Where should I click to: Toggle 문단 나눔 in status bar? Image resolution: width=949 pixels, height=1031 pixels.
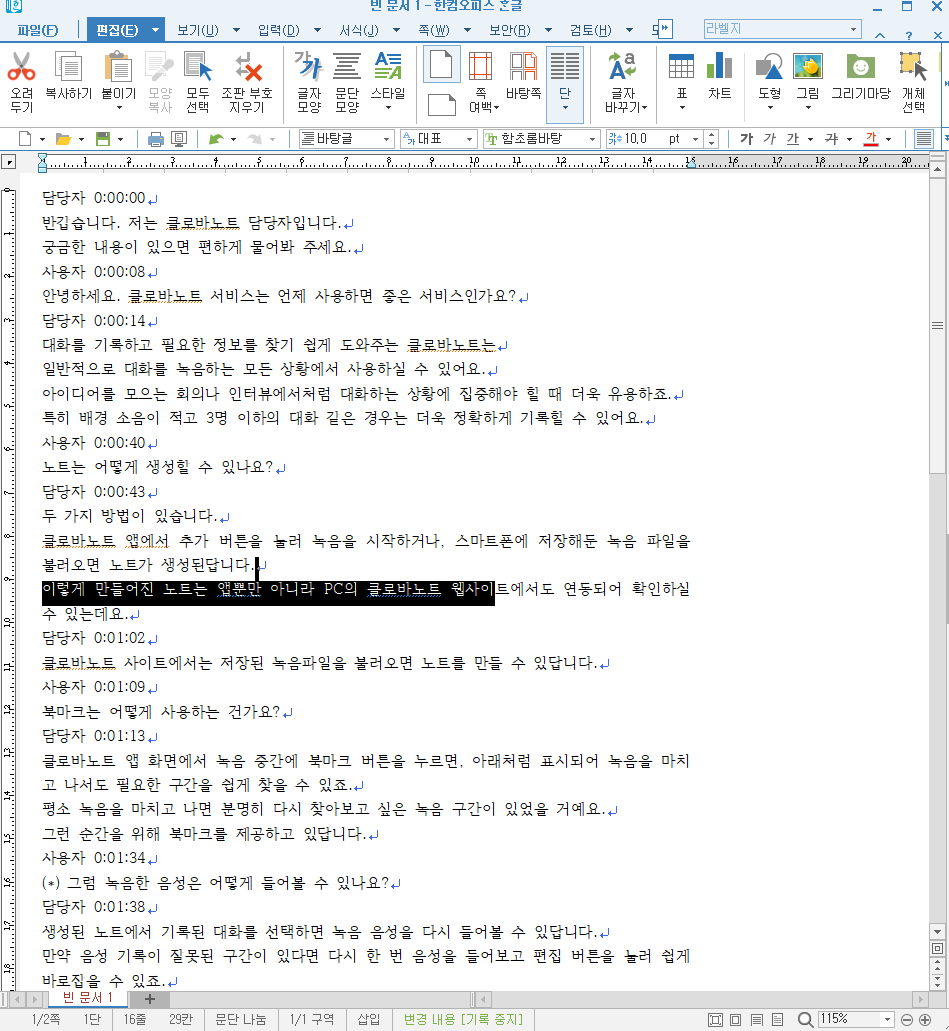pos(241,1019)
